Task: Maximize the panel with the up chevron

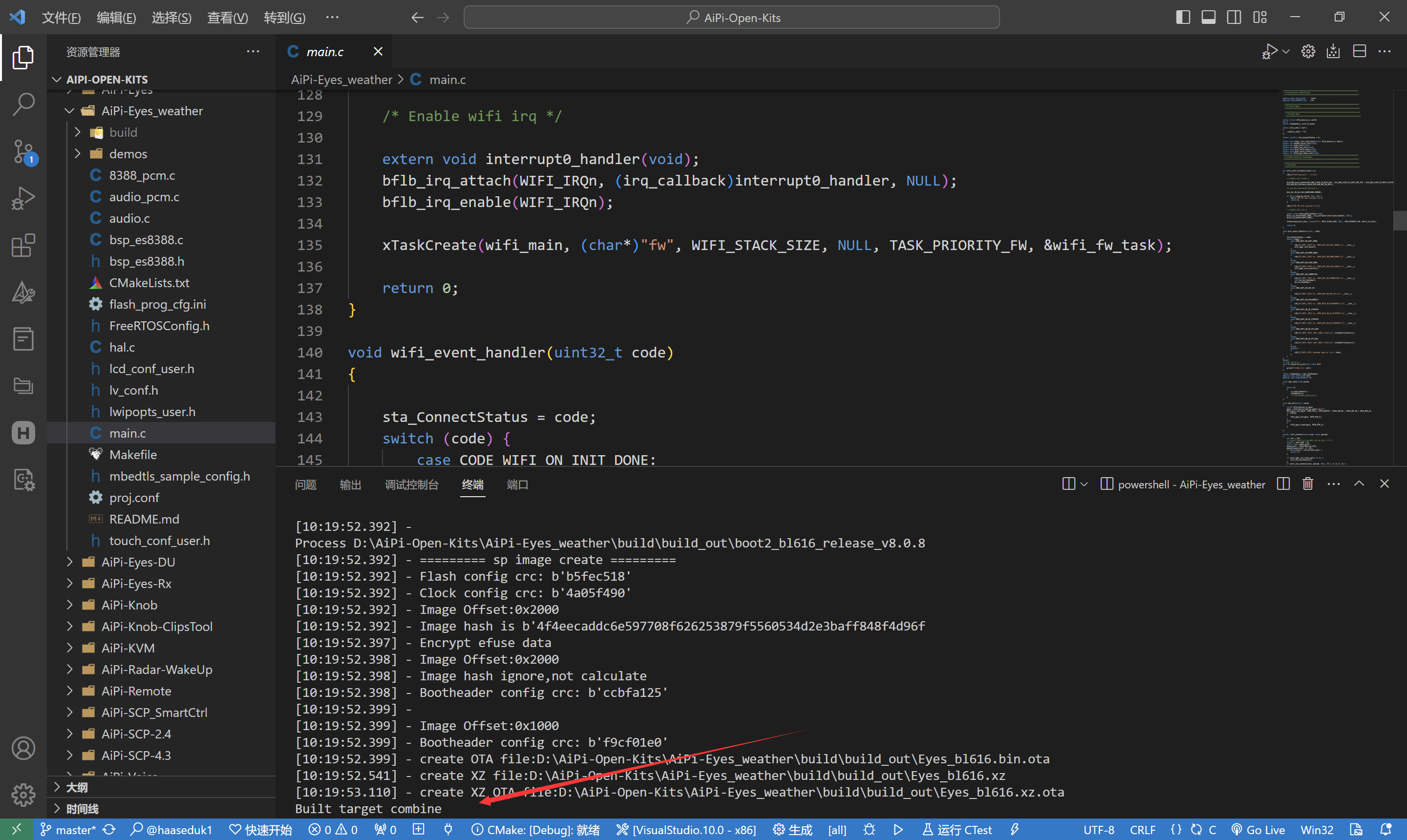Action: click(x=1359, y=484)
